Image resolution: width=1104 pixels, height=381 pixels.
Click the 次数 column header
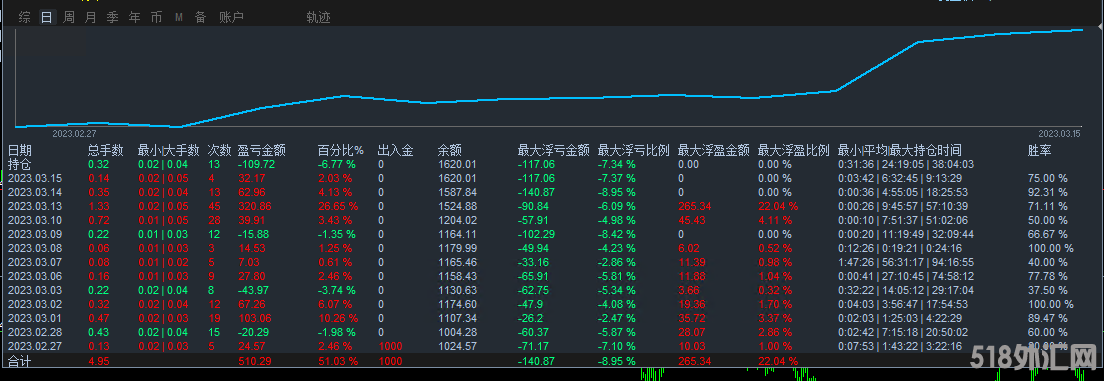(219, 150)
